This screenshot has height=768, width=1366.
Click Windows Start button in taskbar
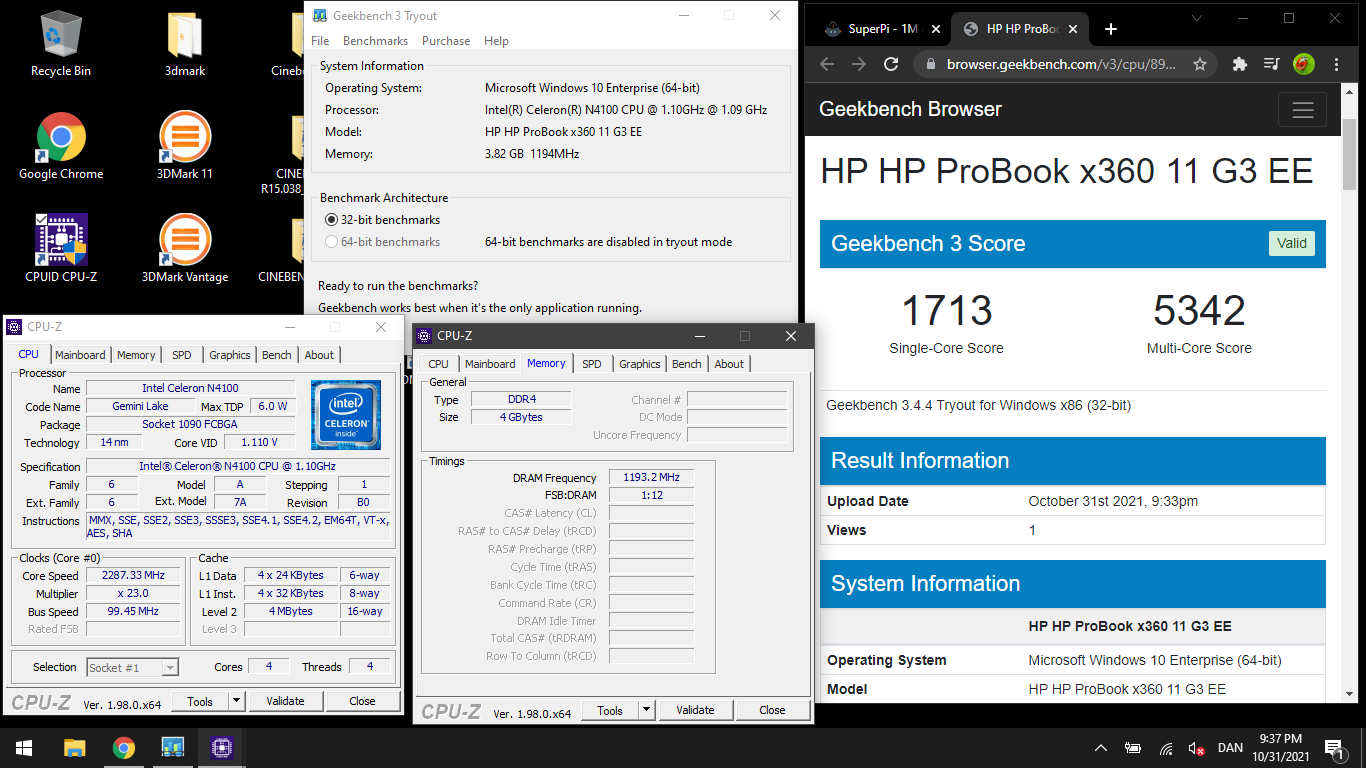pos(24,748)
